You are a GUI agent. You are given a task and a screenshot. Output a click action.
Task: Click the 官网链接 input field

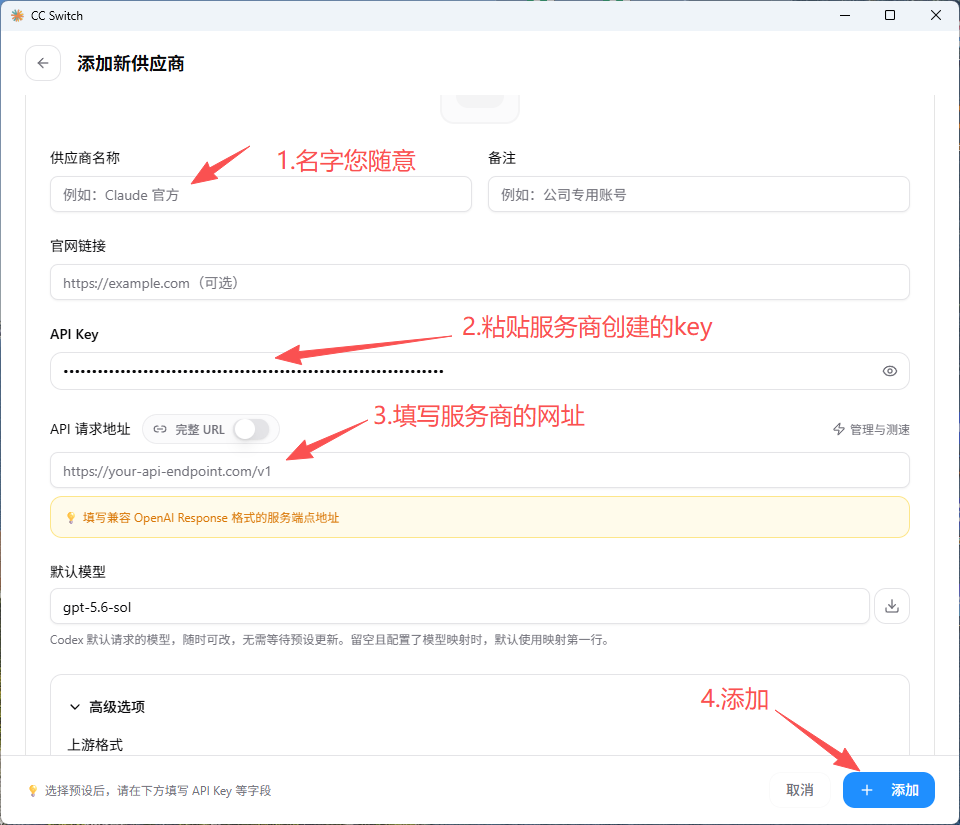tap(479, 283)
